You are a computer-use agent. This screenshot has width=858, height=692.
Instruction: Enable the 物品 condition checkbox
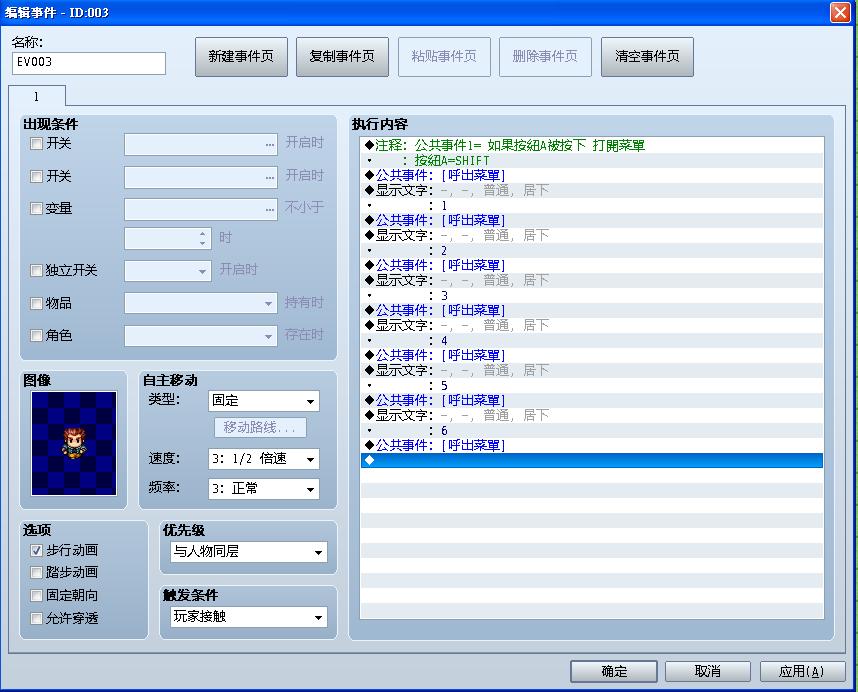36,303
